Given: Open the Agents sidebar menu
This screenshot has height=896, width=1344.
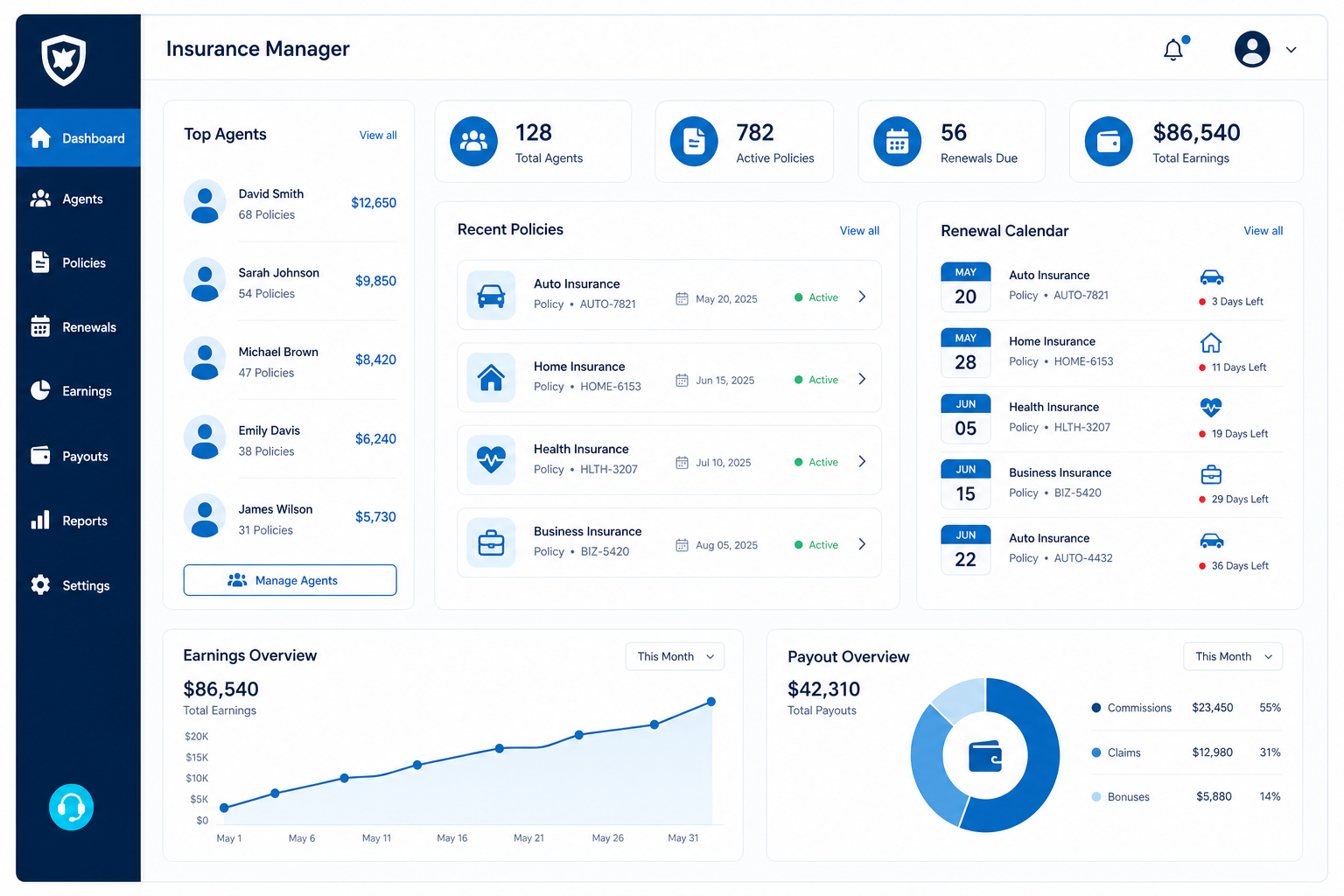Looking at the screenshot, I should pos(78,199).
